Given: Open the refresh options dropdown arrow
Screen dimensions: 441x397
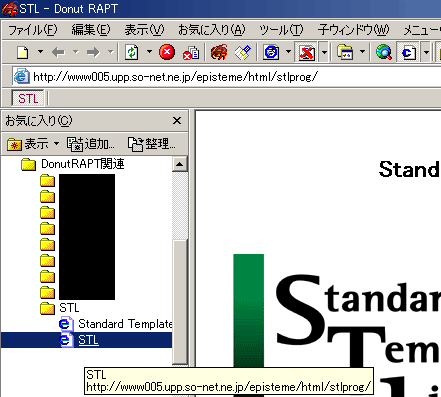Looking at the screenshot, I should [x=149, y=52].
